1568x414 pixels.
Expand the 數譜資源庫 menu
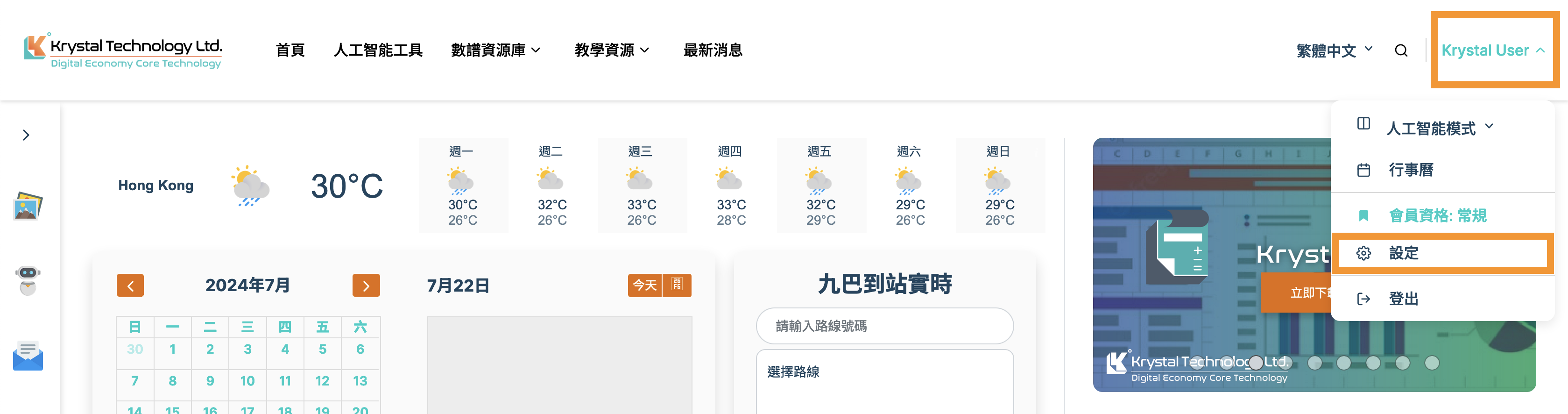495,50
